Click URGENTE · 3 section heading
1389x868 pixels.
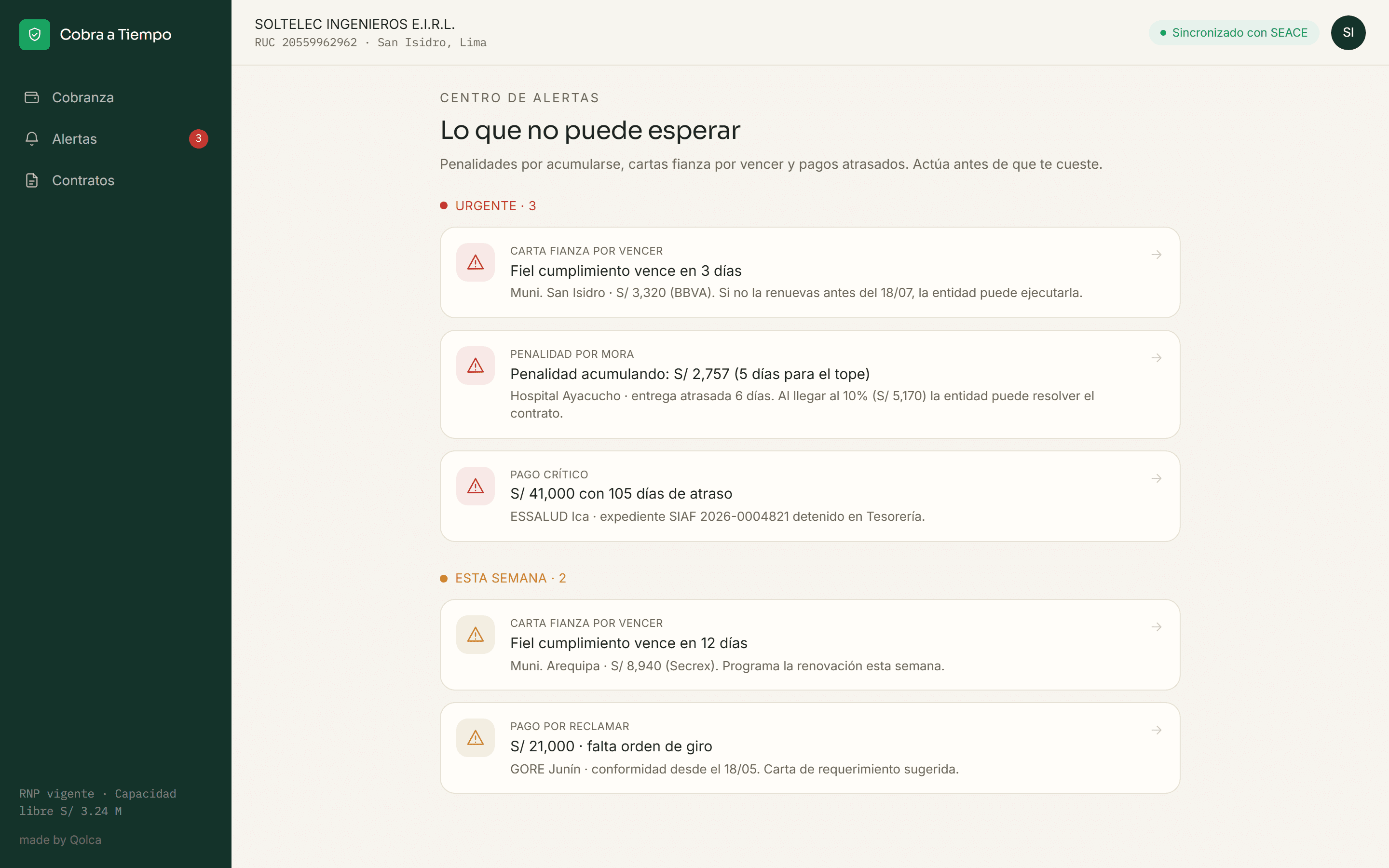[x=488, y=206]
